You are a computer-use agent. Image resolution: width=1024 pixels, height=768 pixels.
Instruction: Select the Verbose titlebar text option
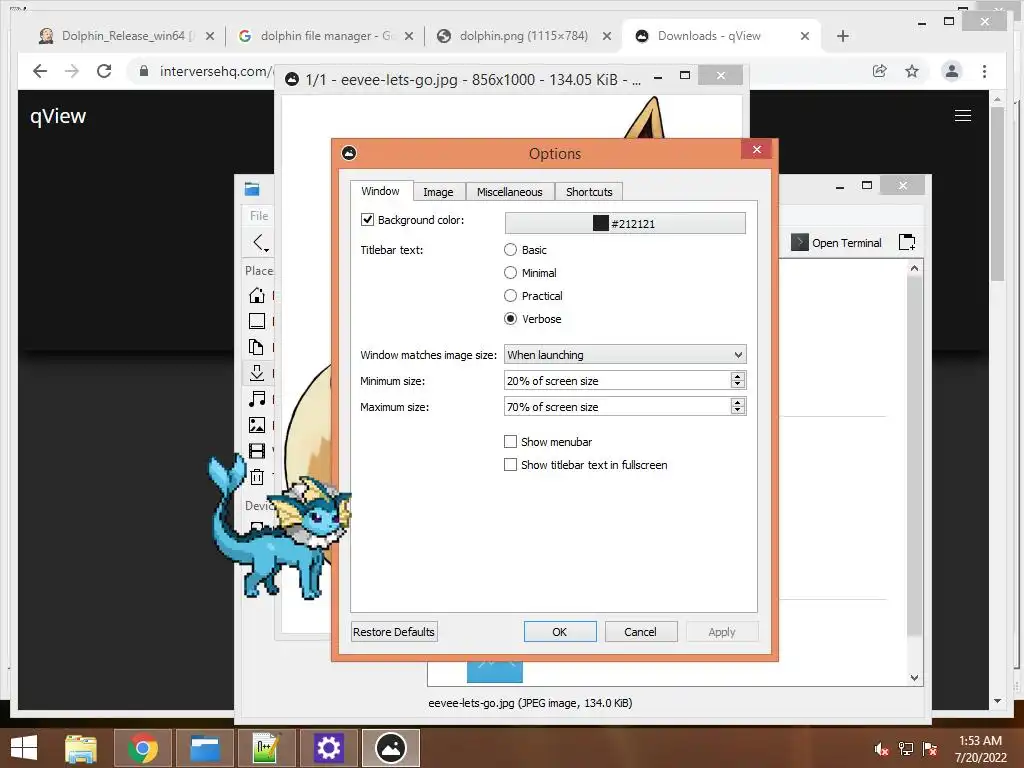click(x=510, y=319)
